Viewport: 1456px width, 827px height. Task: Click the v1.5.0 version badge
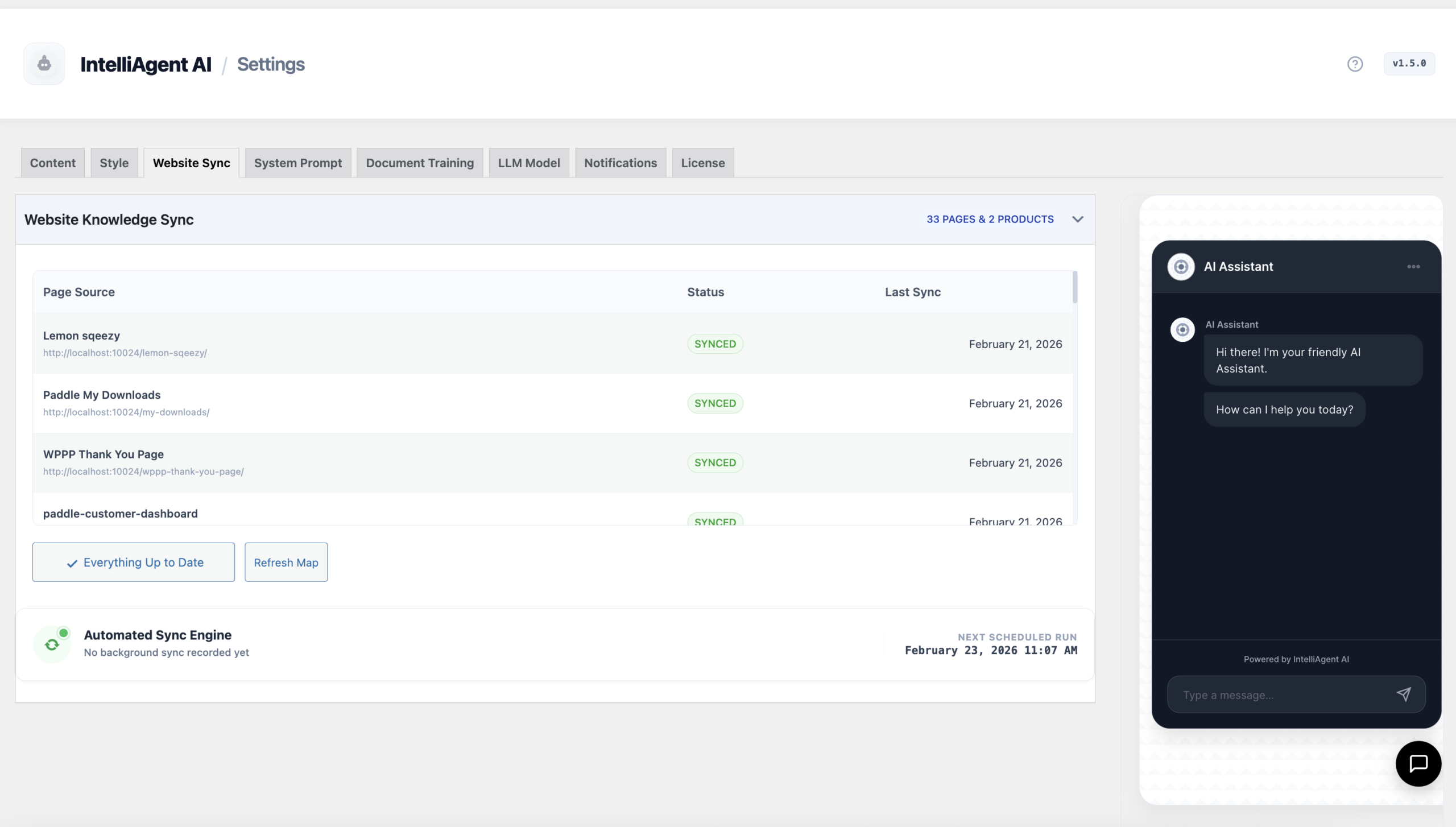1409,63
